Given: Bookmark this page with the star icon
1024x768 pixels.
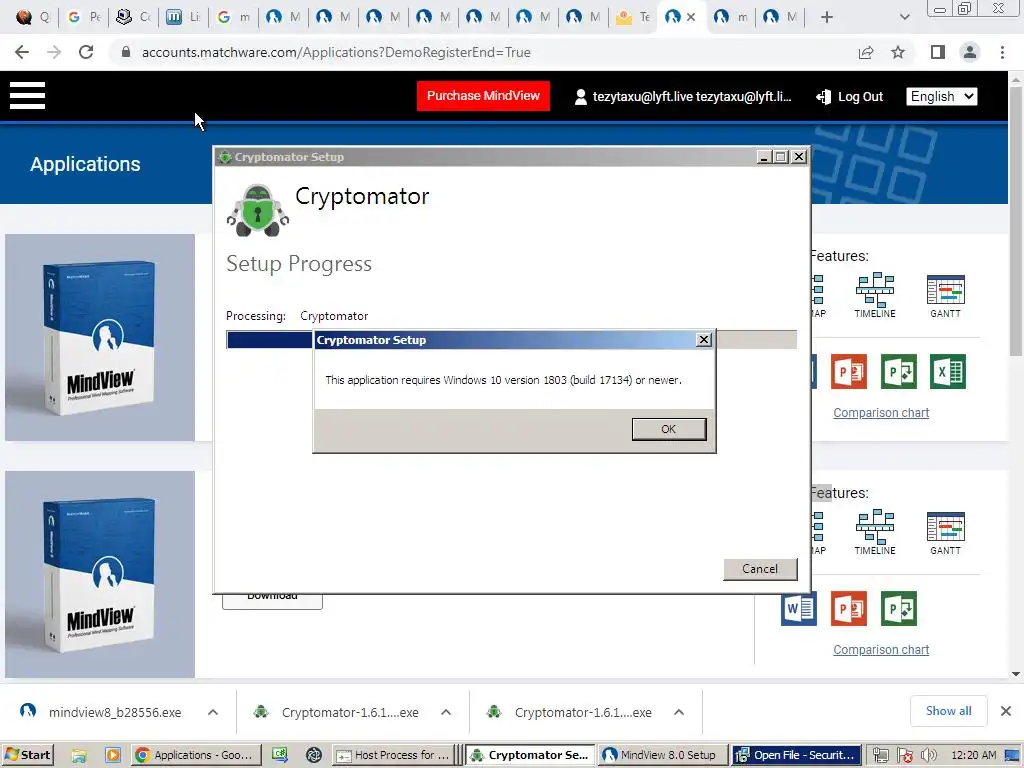Looking at the screenshot, I should point(898,52).
